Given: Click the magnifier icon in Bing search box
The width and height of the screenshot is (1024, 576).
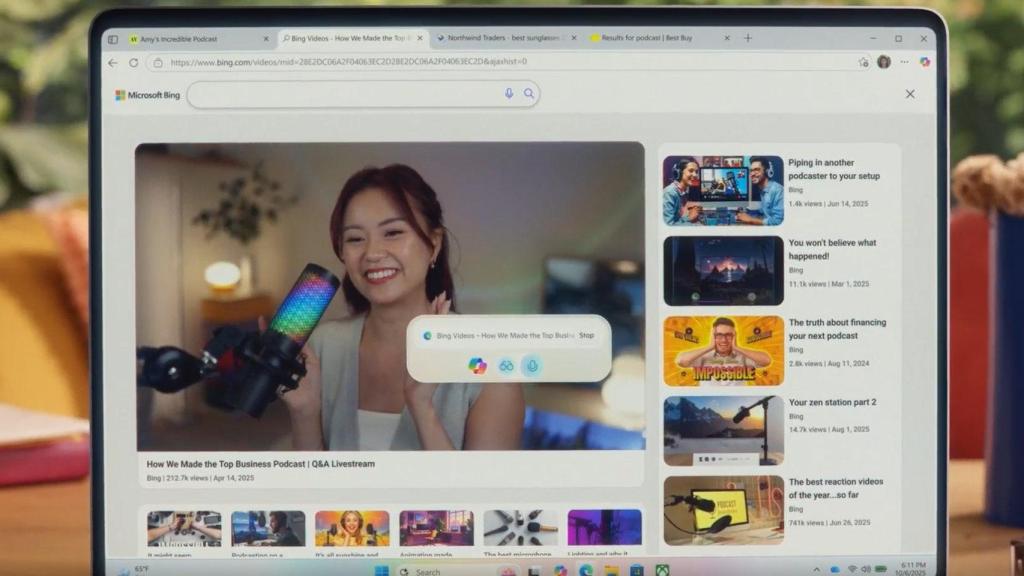Looking at the screenshot, I should click(529, 94).
